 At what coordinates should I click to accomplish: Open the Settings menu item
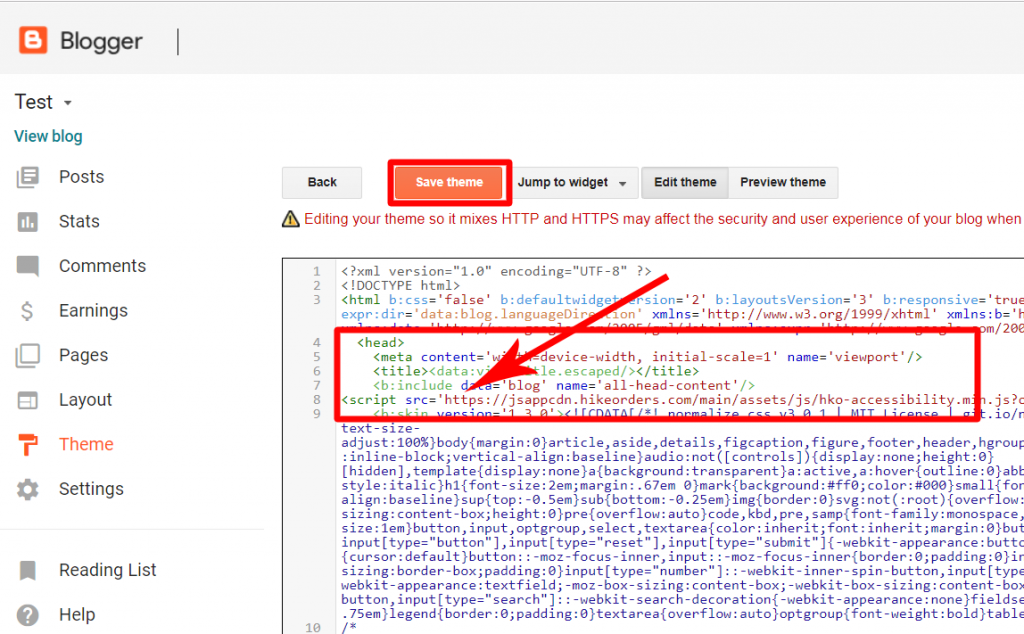[x=91, y=489]
